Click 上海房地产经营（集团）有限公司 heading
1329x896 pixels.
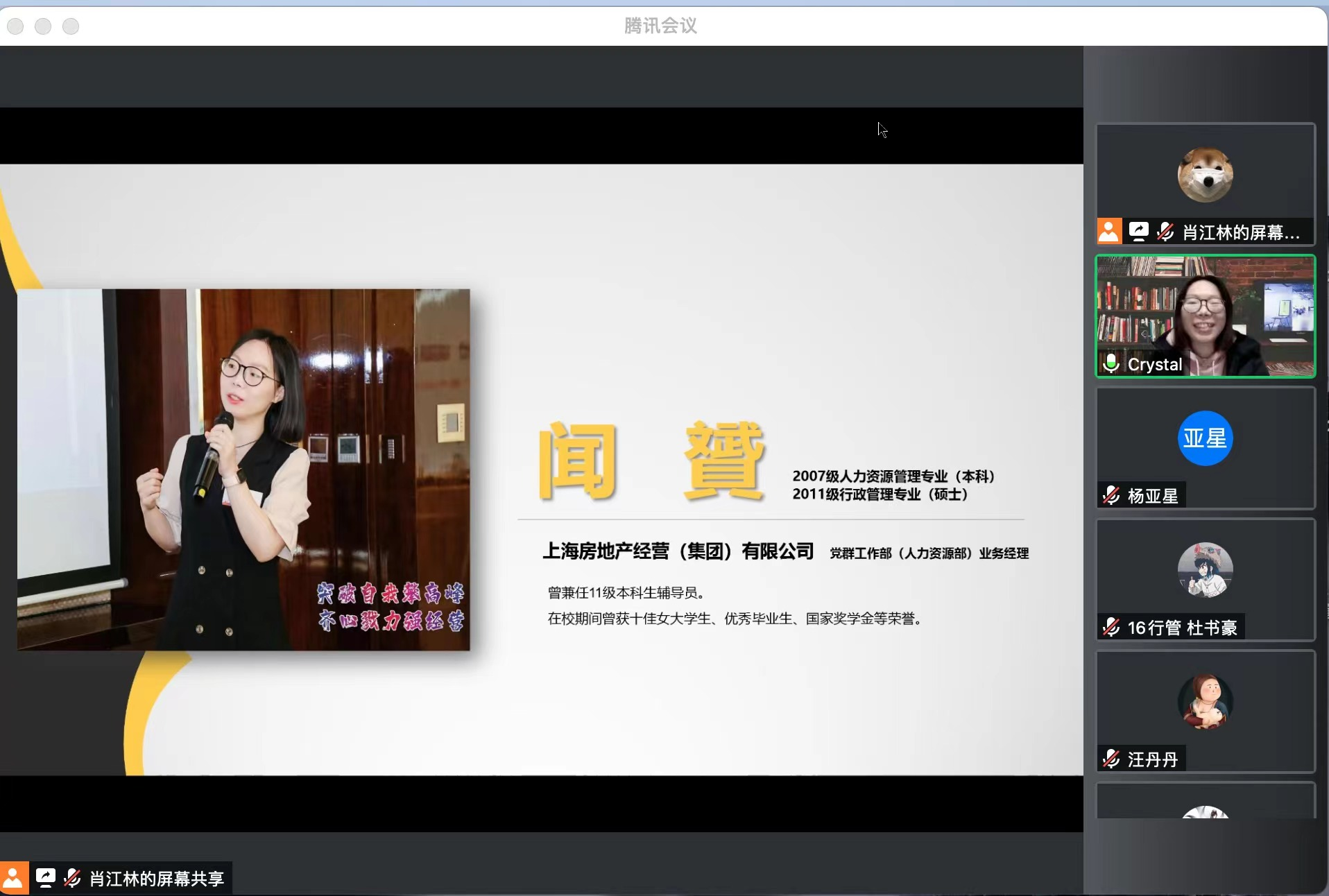tap(678, 551)
